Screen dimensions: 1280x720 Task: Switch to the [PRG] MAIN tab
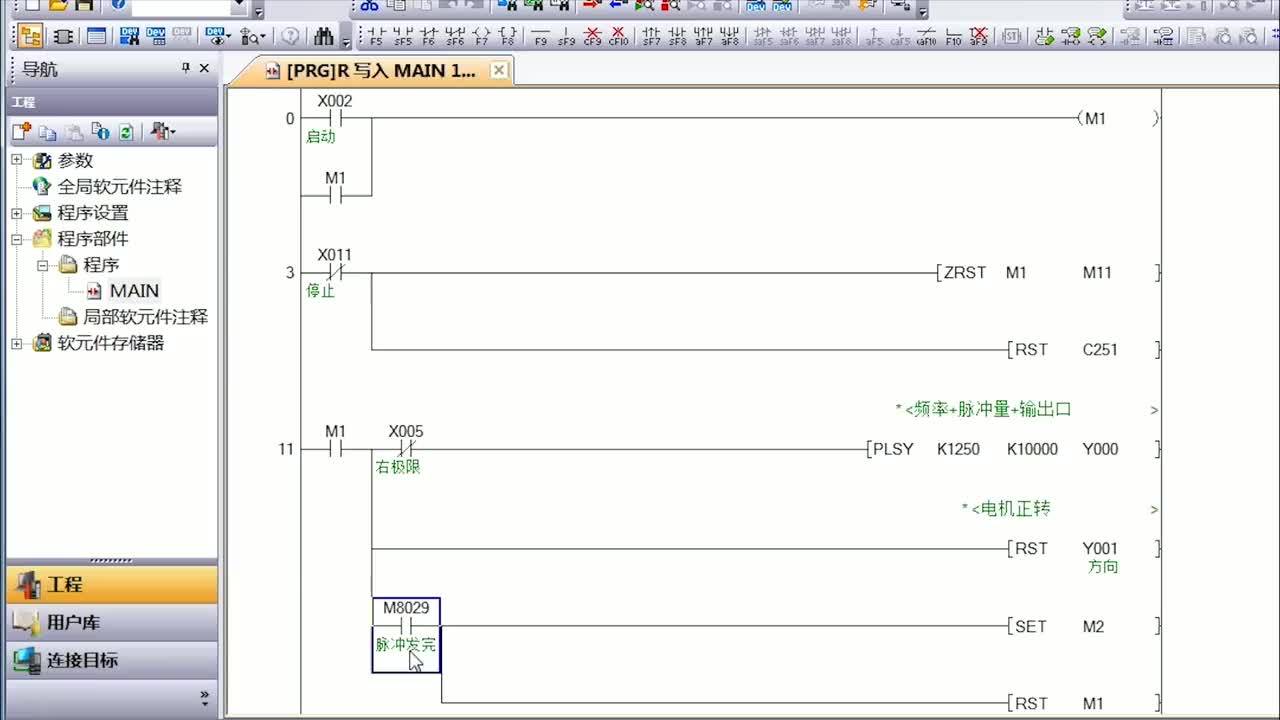[x=380, y=71]
